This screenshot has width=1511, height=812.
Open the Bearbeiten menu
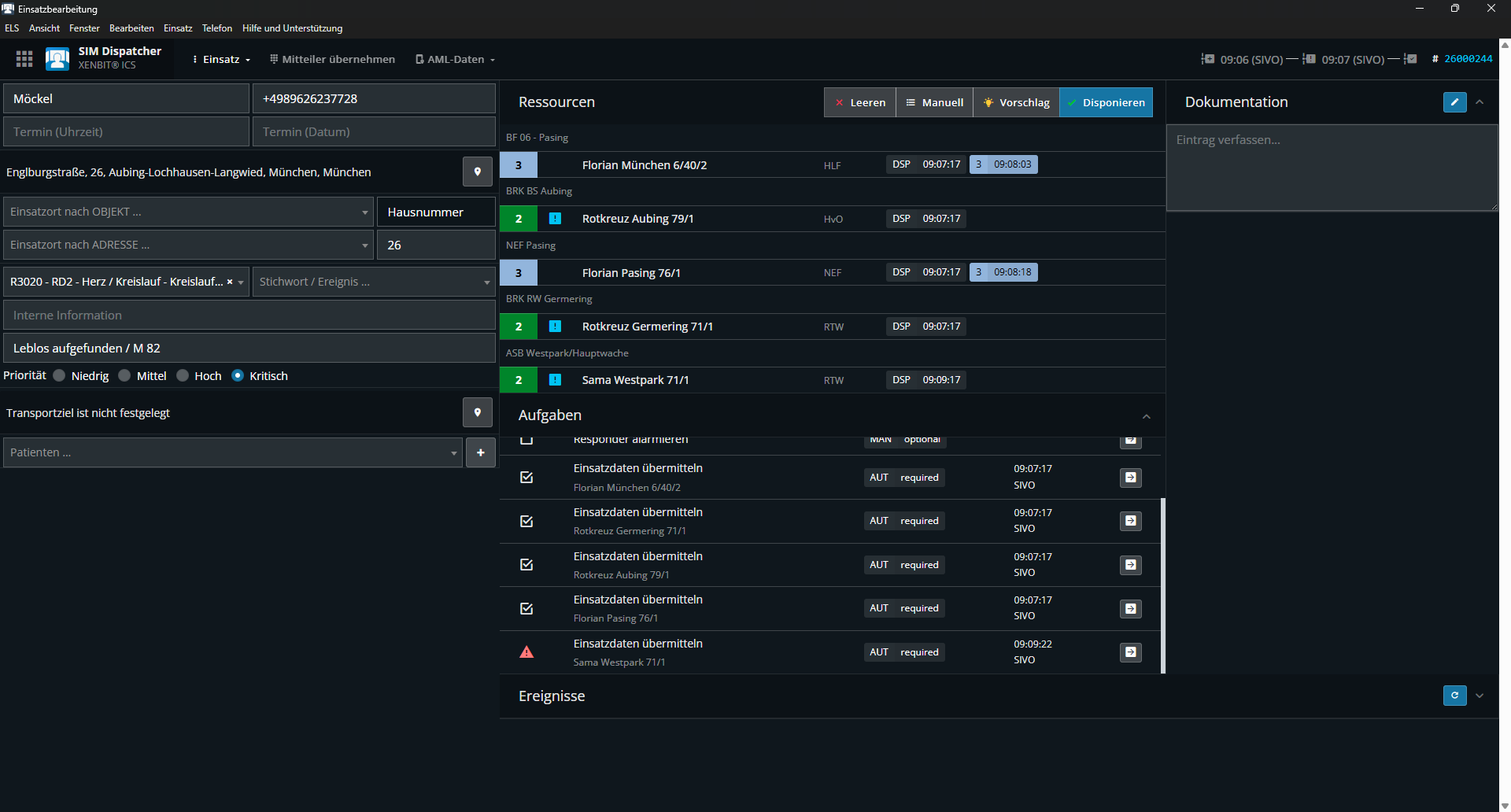[131, 28]
